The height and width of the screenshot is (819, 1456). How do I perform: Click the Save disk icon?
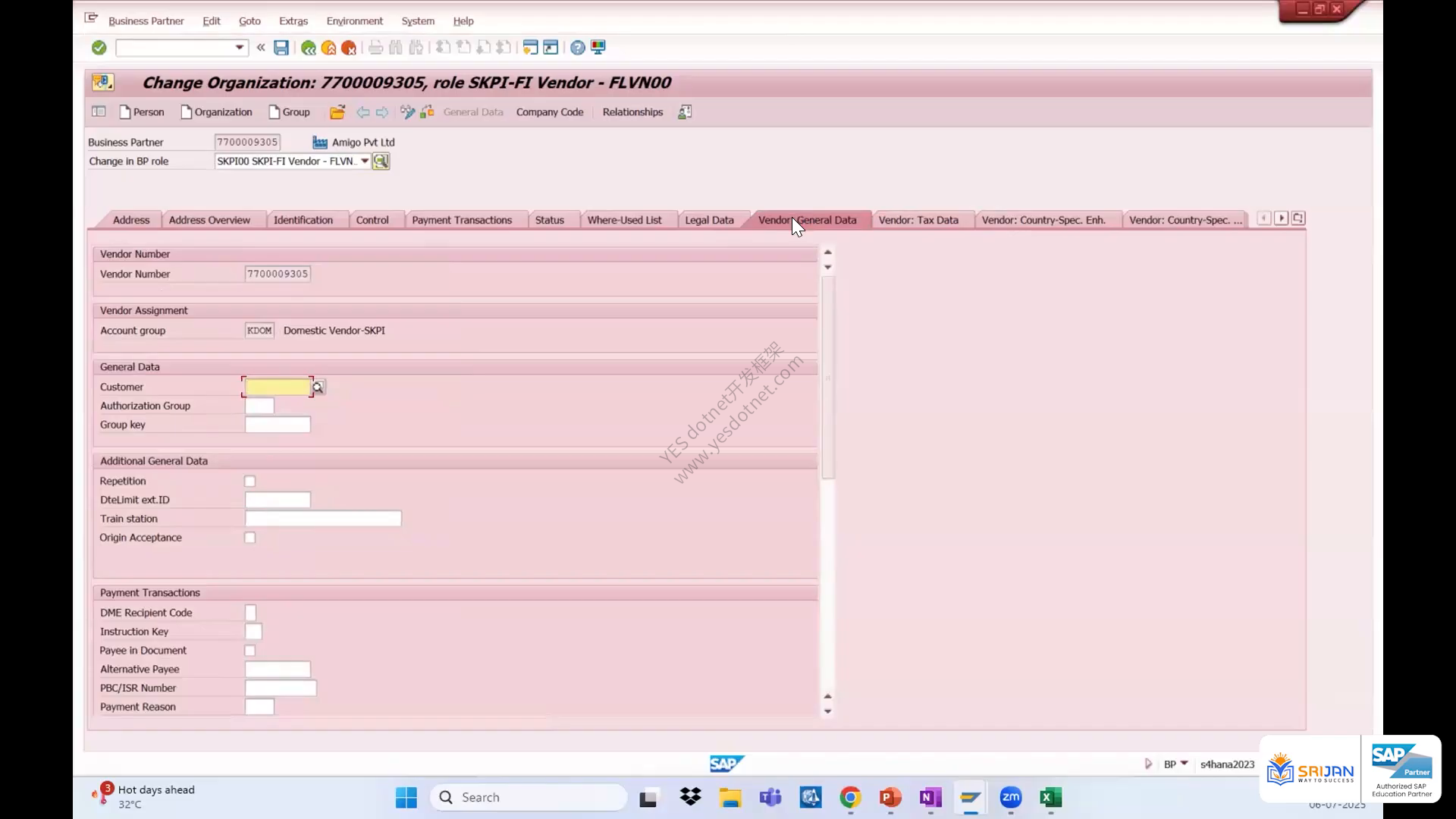click(x=281, y=48)
